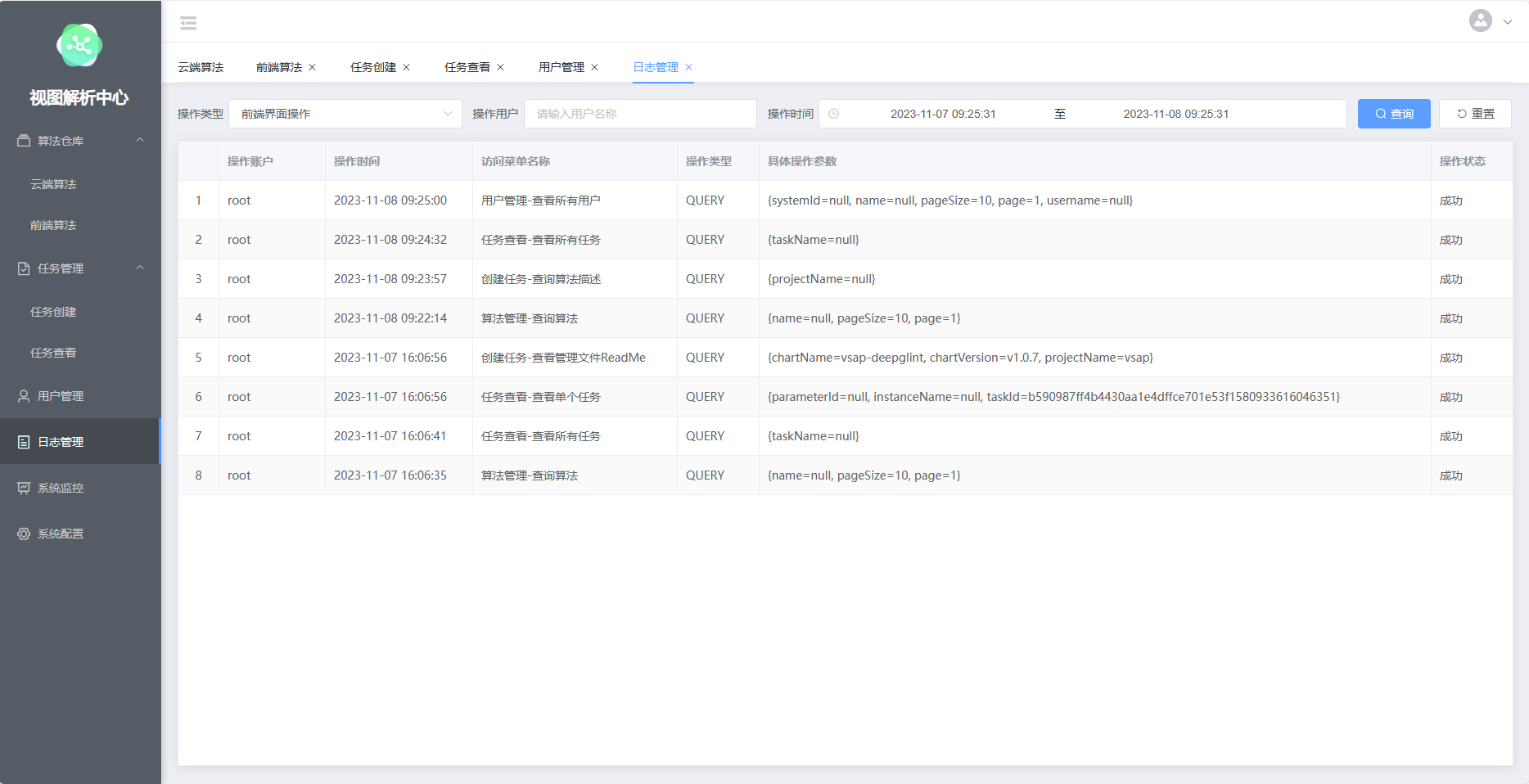1529x784 pixels.
Task: Click the 日志管理 log icon
Action: [24, 442]
